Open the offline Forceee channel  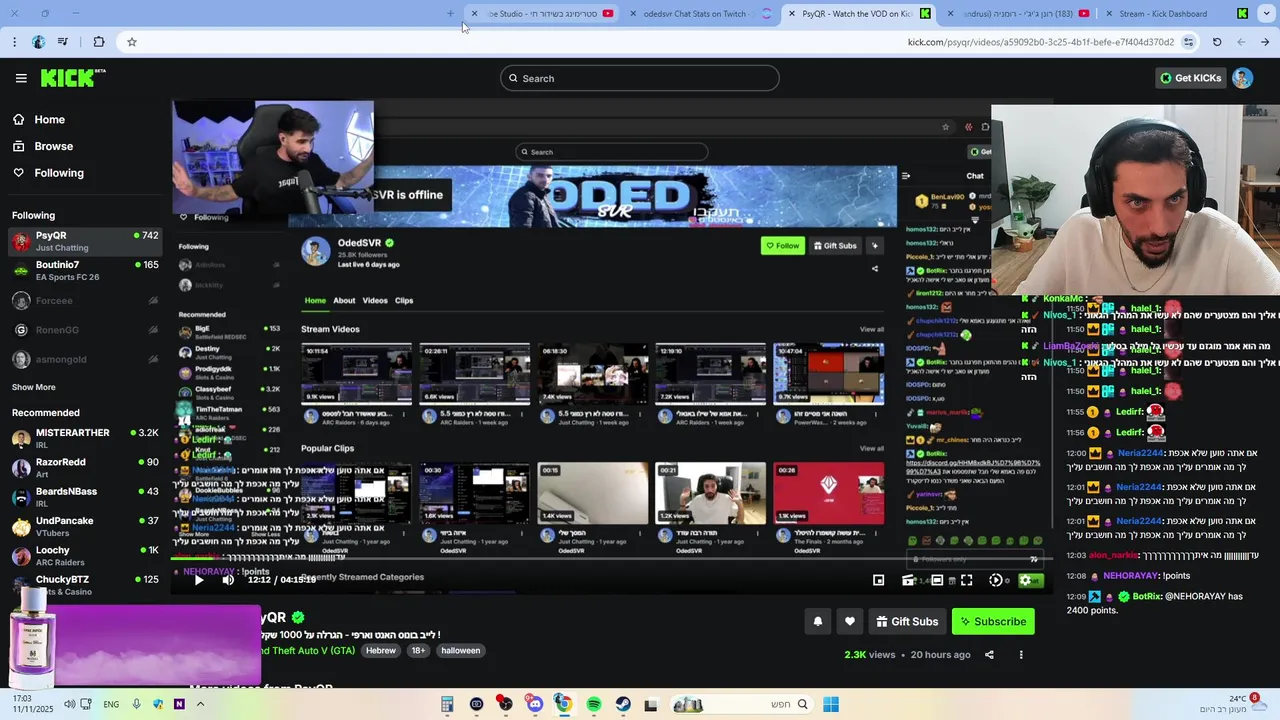click(x=85, y=300)
